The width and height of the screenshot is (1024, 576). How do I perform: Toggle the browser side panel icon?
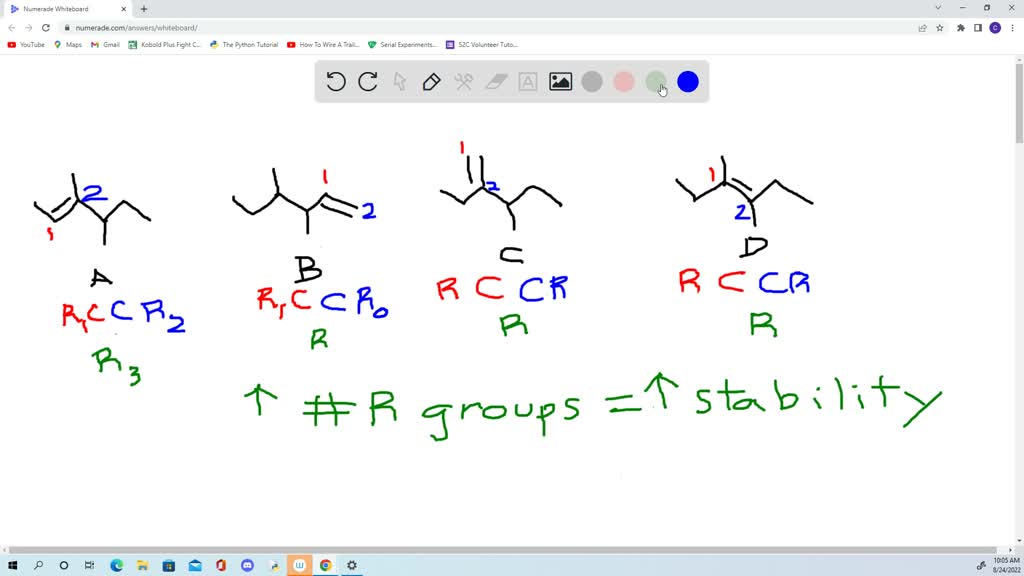point(975,28)
